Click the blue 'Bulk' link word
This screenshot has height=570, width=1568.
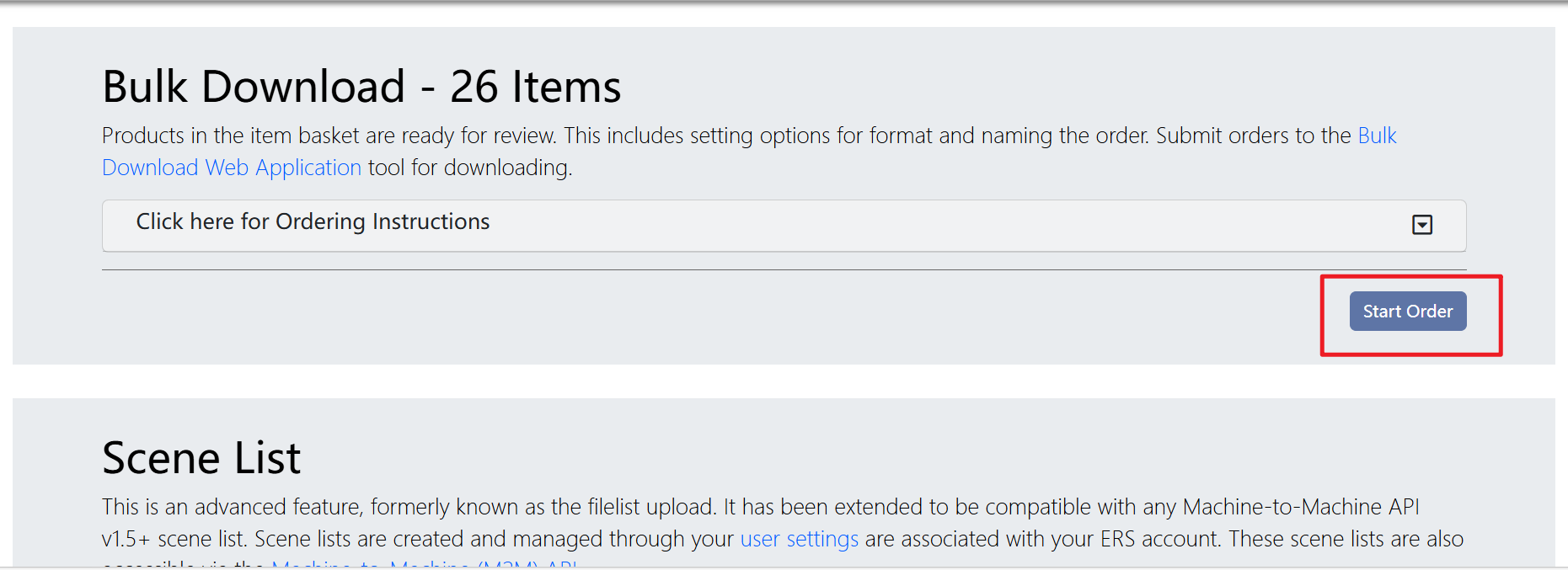coord(1377,136)
